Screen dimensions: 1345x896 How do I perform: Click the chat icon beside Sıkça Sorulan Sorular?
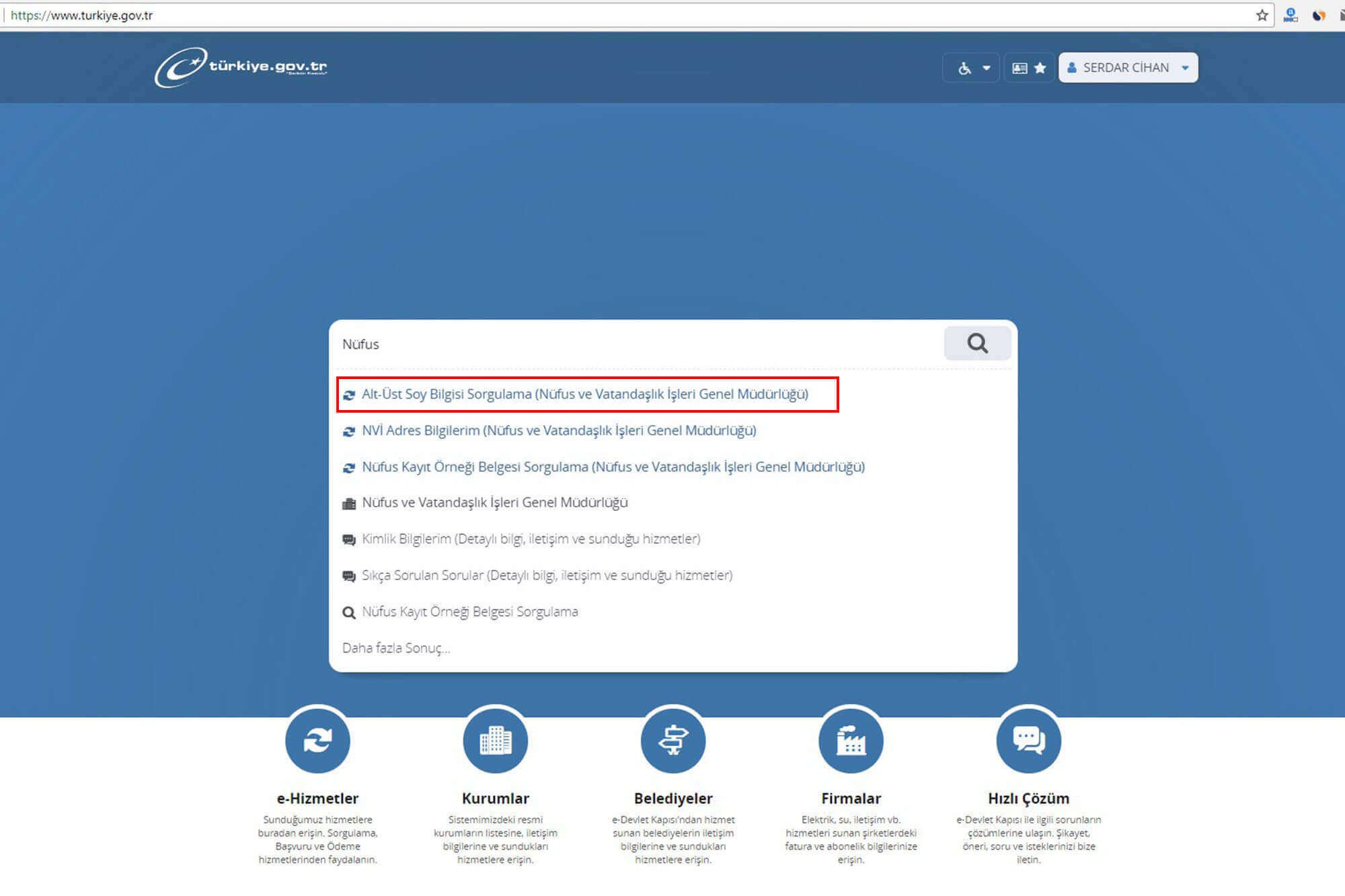349,576
